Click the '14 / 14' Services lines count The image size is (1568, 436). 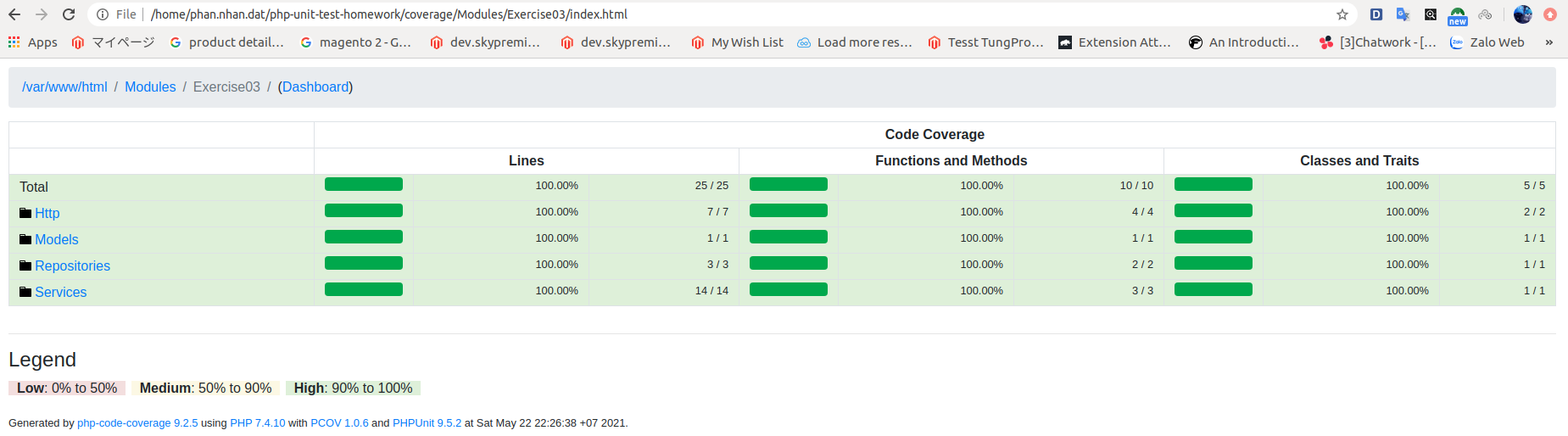pos(711,290)
